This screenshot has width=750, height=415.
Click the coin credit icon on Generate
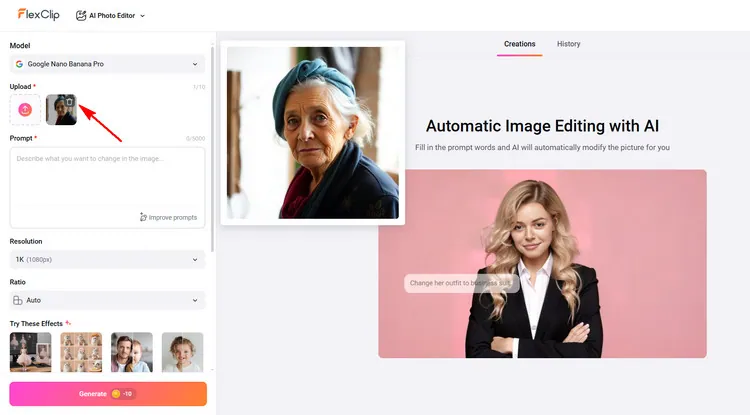tap(116, 394)
